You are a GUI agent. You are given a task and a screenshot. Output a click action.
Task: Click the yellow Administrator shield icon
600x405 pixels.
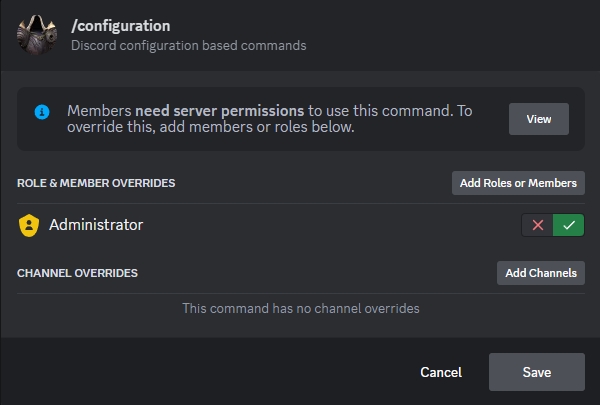(29, 226)
